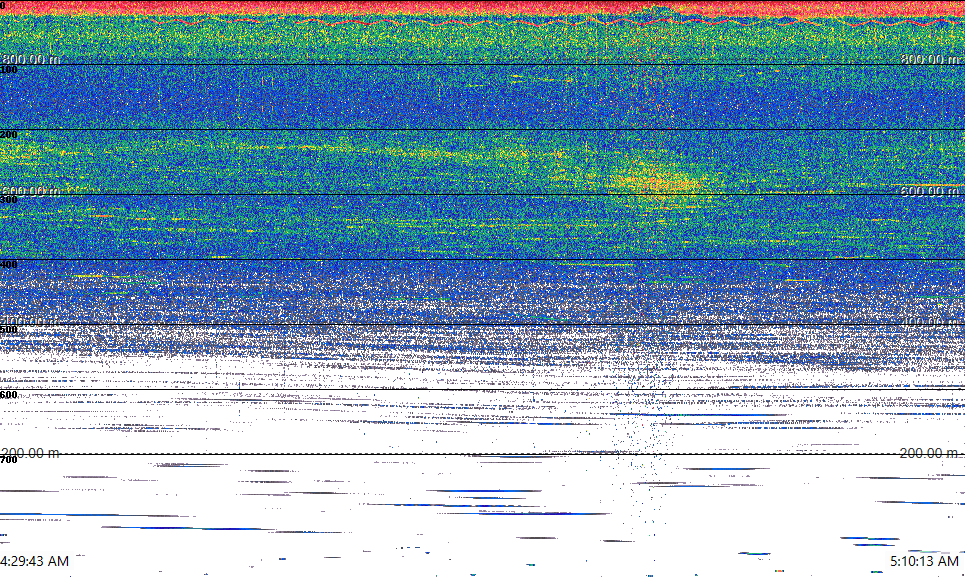Screen dimensions: 965x578
Task: Click the 5:10:13 AM end timestamp
Action: [924, 561]
